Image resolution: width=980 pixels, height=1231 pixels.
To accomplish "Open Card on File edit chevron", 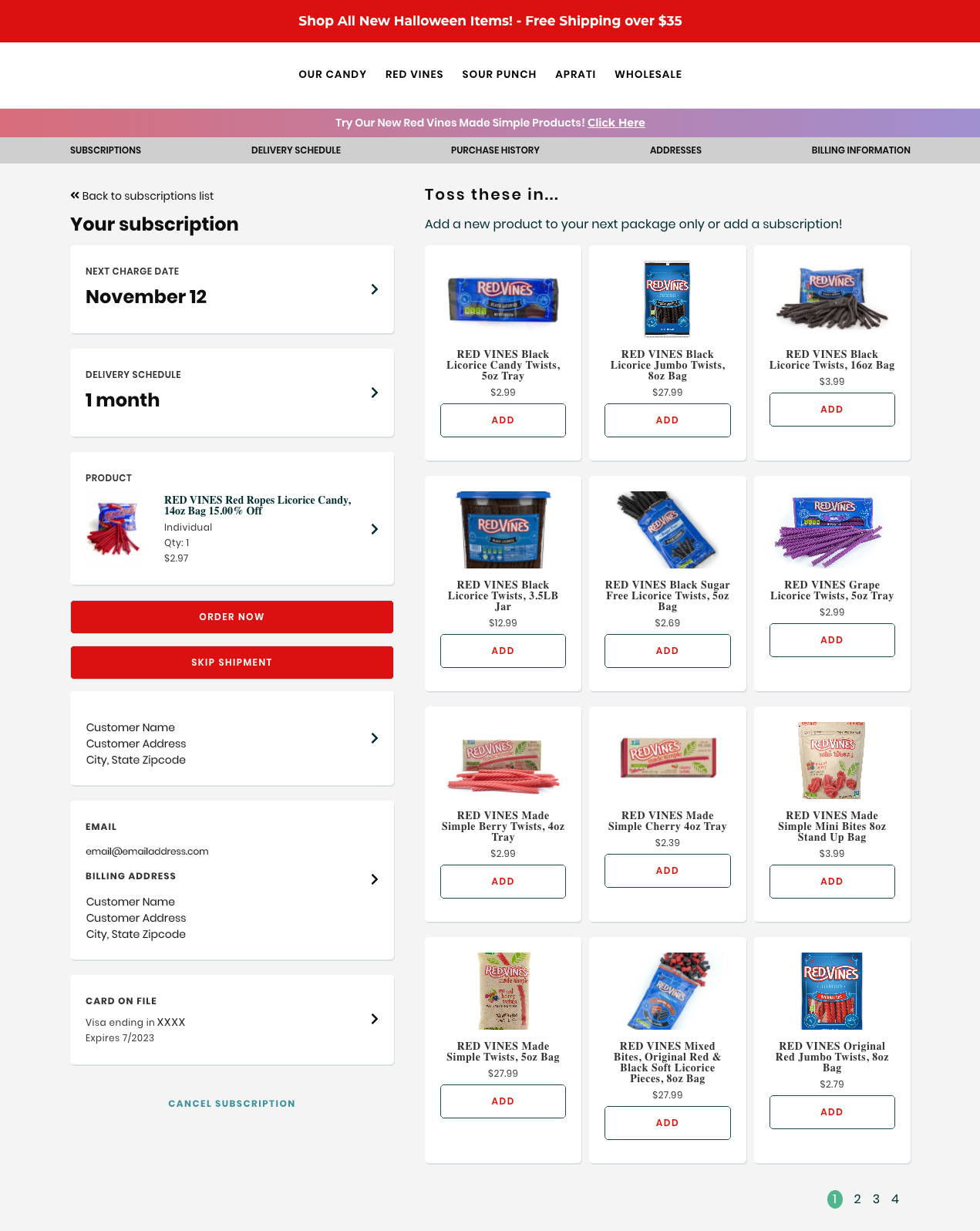I will [x=375, y=1019].
